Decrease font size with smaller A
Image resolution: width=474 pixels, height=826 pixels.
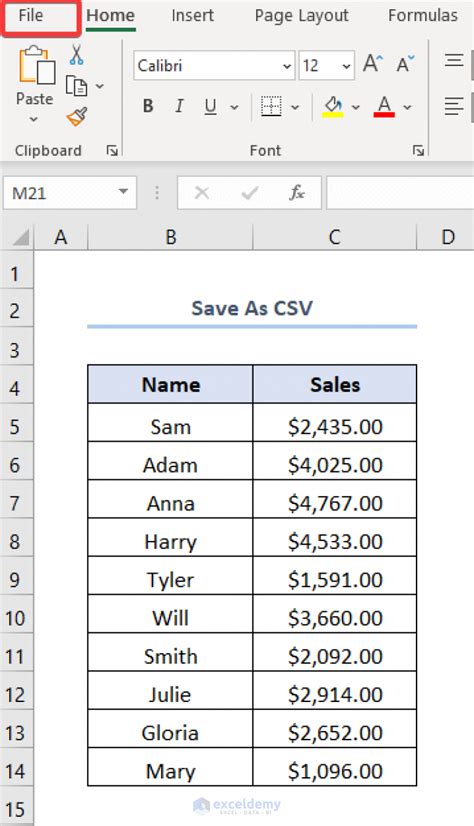click(x=406, y=64)
